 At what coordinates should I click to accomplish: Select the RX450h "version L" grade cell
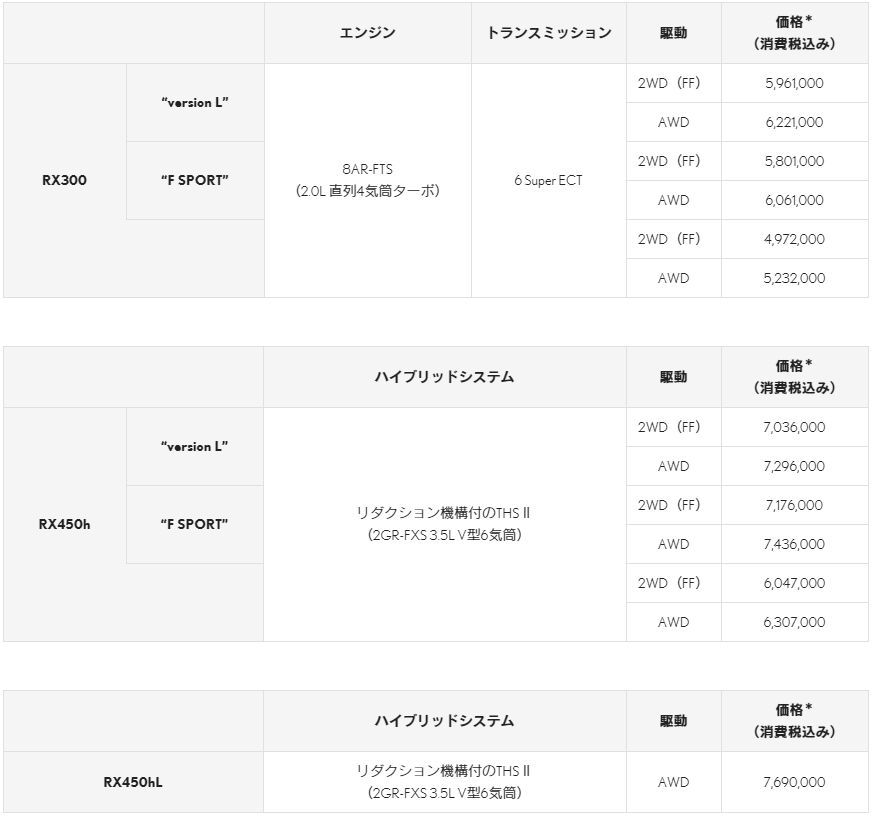point(195,447)
